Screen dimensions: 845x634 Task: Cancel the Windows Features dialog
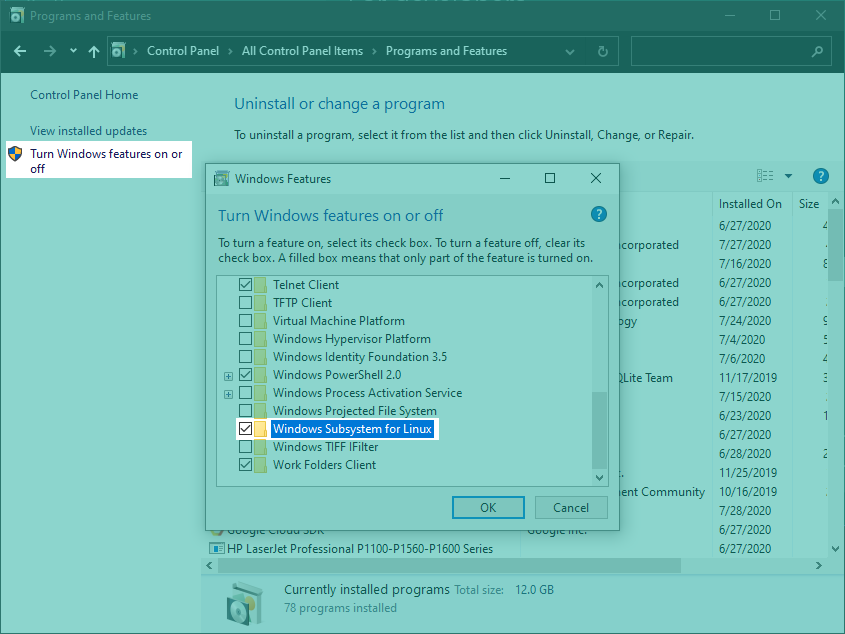(x=571, y=508)
